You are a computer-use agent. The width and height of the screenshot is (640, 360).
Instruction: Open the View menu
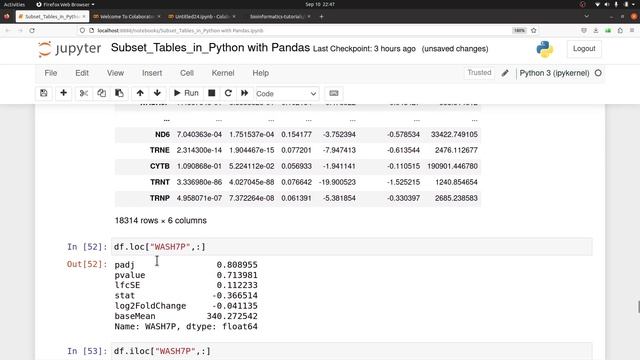coord(115,73)
